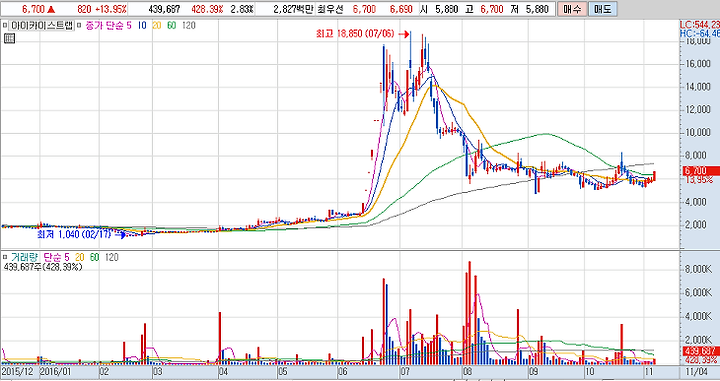Open the data table grid icon
This screenshot has height=381, width=720.
tap(9, 39)
